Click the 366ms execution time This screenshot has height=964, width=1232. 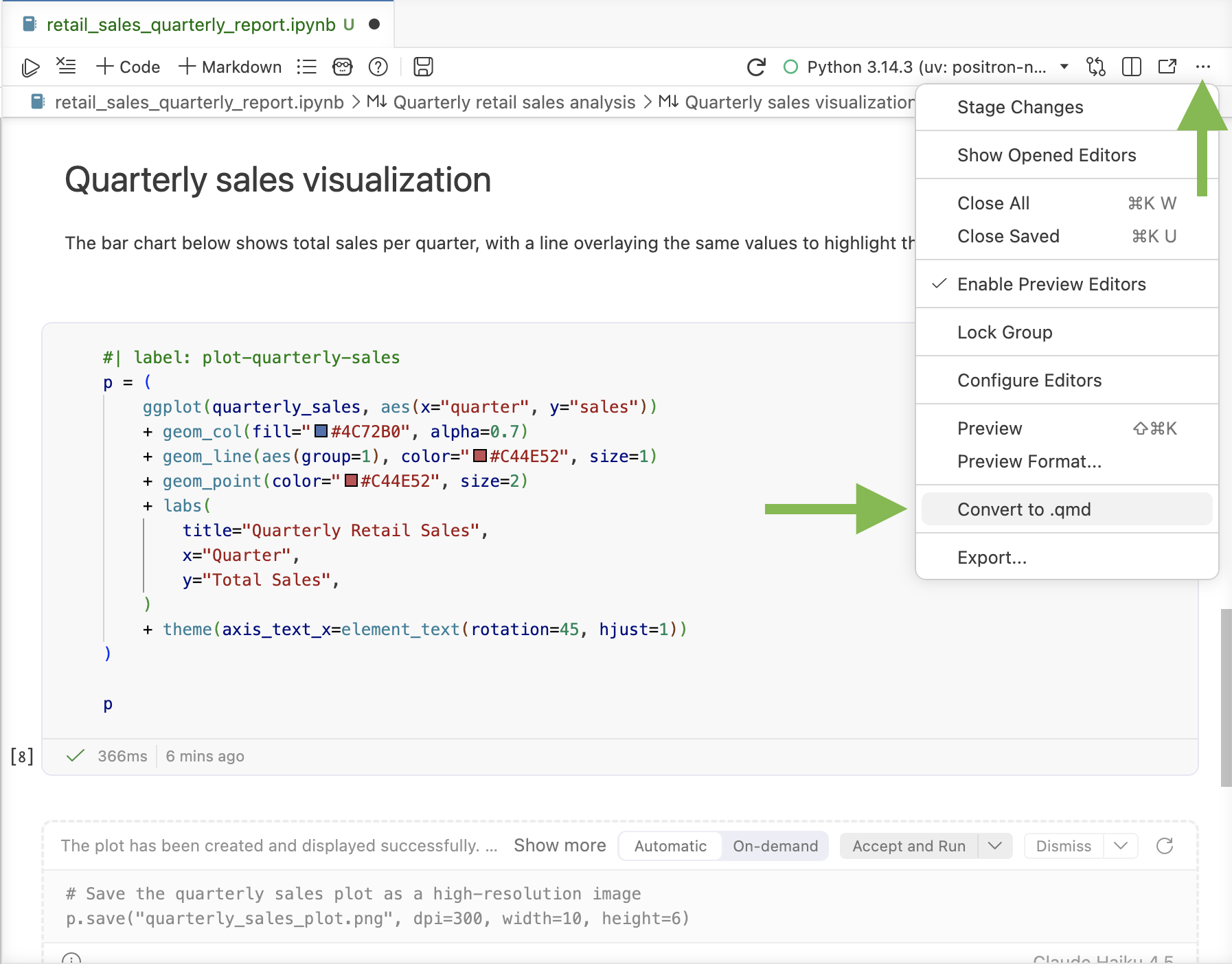(122, 756)
